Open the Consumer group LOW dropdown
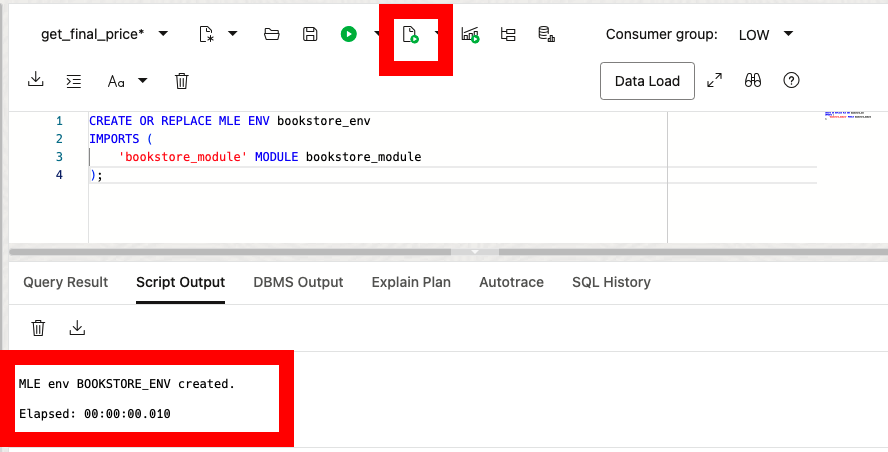888x452 pixels. pos(788,34)
